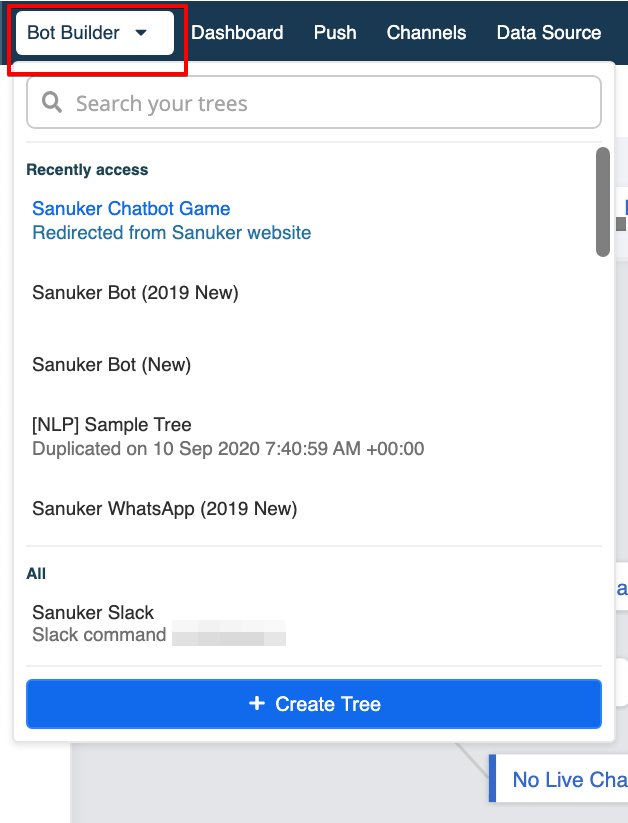Image resolution: width=628 pixels, height=823 pixels.
Task: Click the Create Tree button
Action: [x=314, y=703]
